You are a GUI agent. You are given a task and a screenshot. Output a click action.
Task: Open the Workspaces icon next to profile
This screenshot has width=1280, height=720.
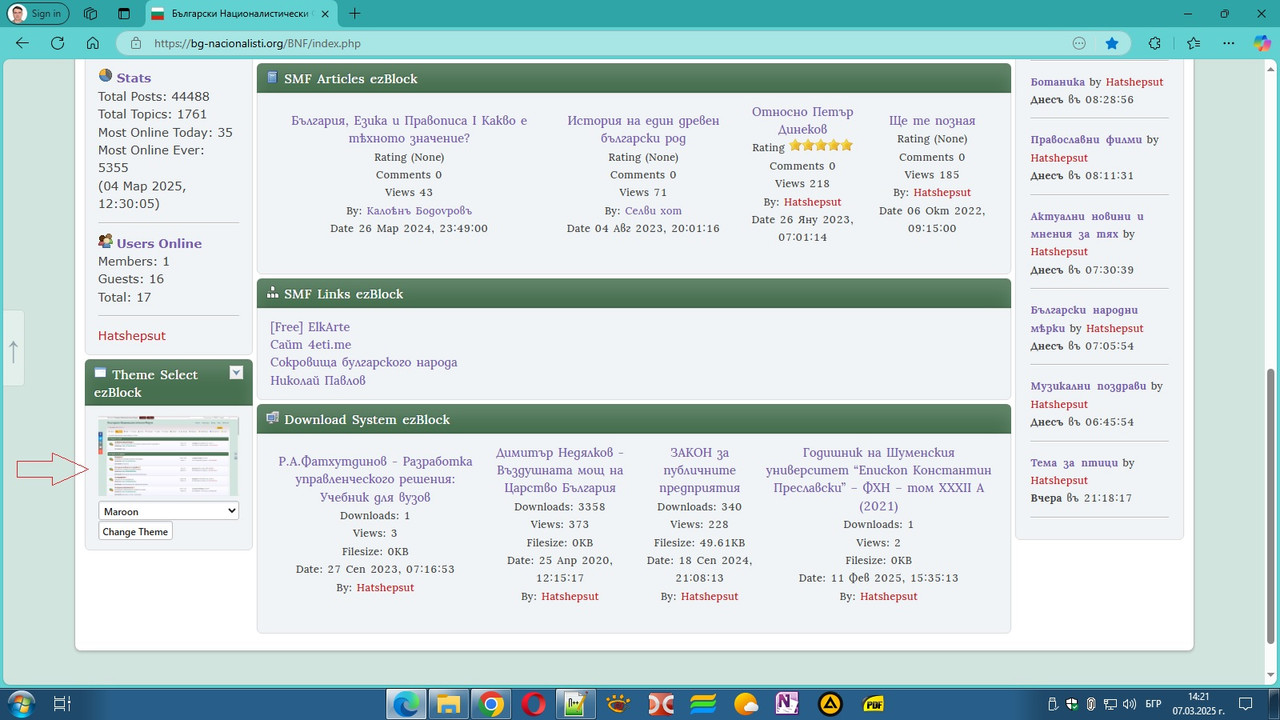91,14
